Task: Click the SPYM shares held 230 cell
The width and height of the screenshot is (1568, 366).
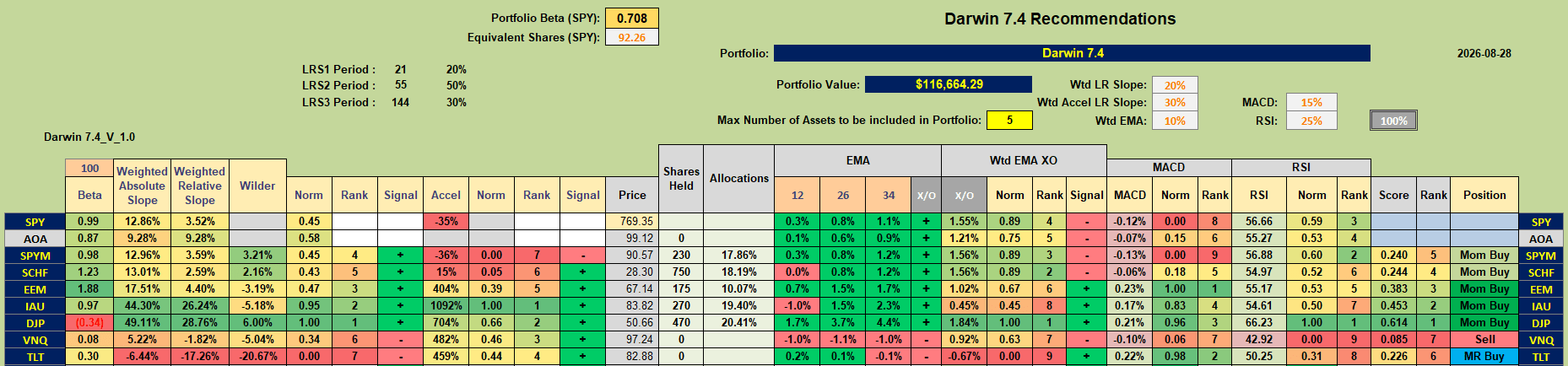Action: (681, 256)
